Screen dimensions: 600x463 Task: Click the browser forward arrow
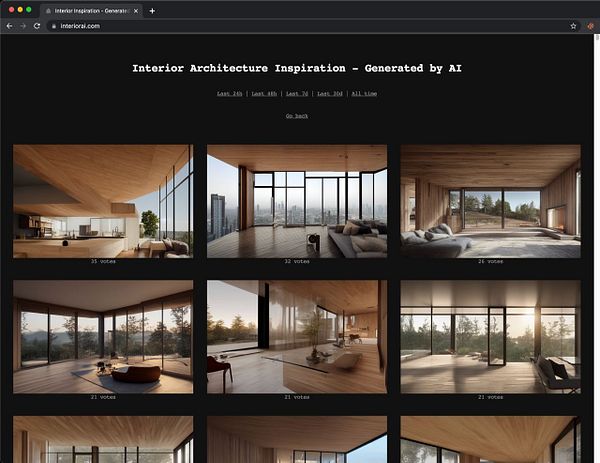pos(23,26)
